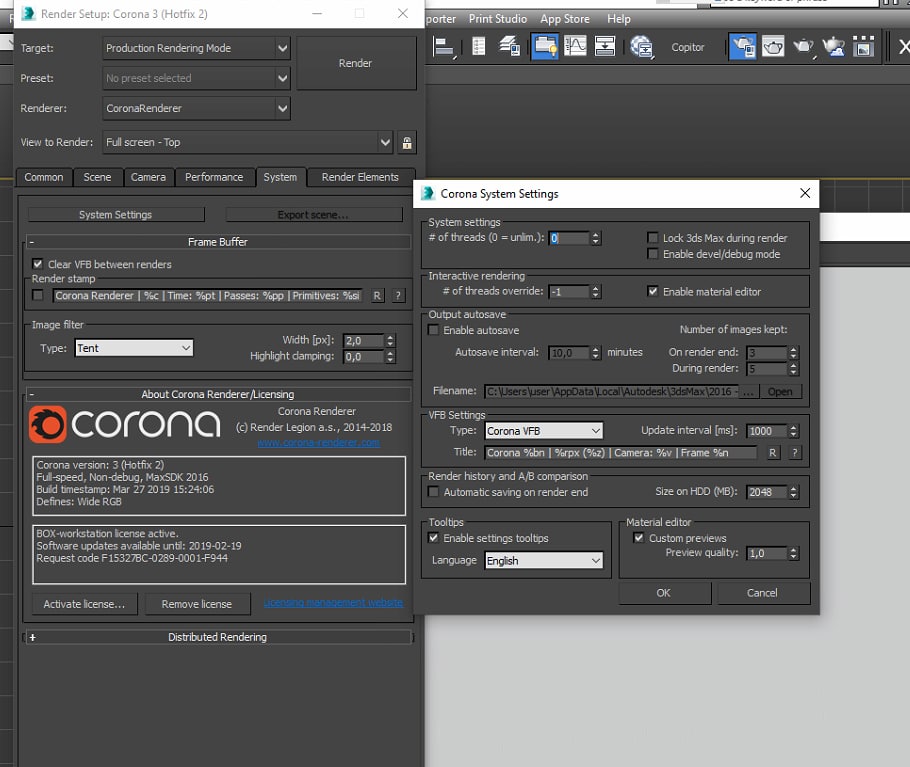Open the Material Editor icon
This screenshot has width=910, height=767.
pyautogui.click(x=642, y=47)
